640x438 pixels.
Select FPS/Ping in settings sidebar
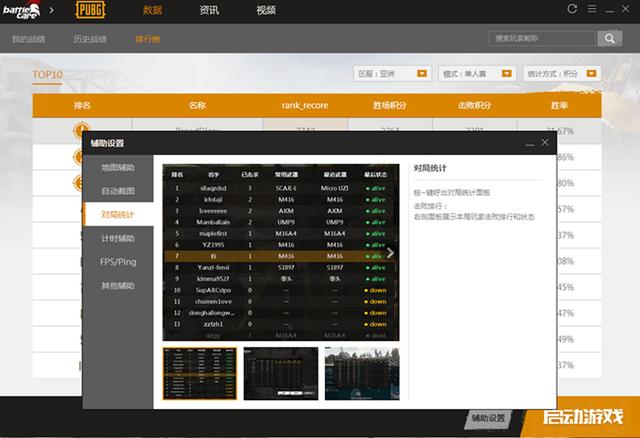[118, 263]
